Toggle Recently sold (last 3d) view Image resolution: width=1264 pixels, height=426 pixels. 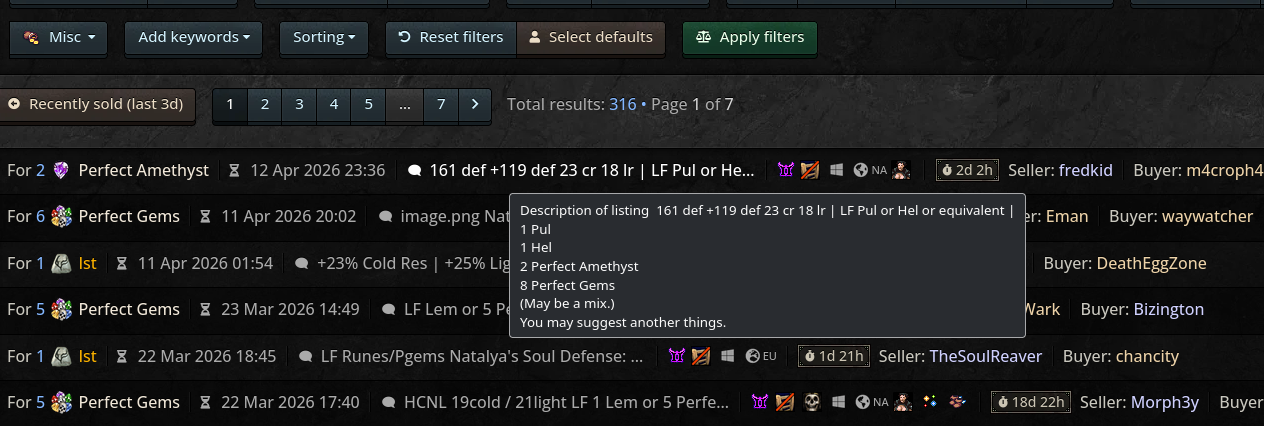pos(96,104)
